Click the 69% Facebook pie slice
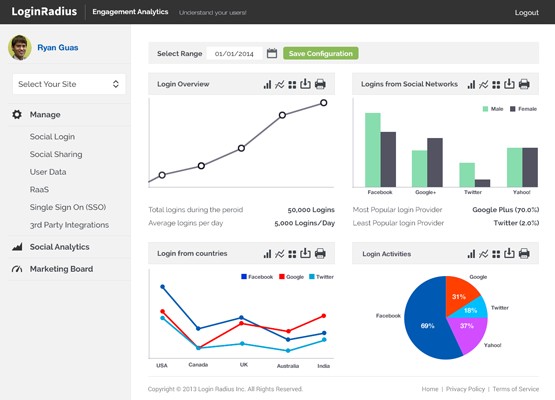This screenshot has height=400, width=555. pyautogui.click(x=427, y=326)
